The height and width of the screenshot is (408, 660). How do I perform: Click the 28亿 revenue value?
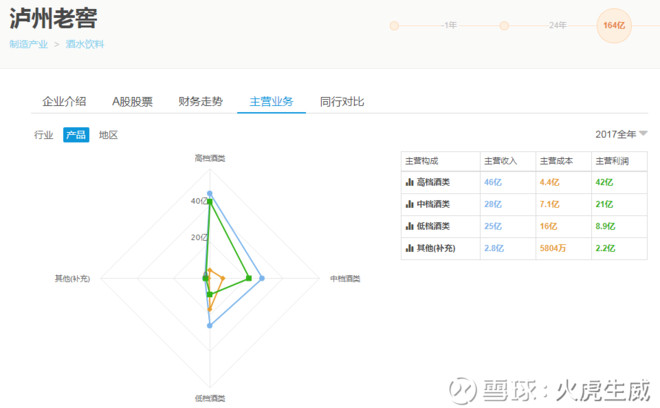point(493,204)
